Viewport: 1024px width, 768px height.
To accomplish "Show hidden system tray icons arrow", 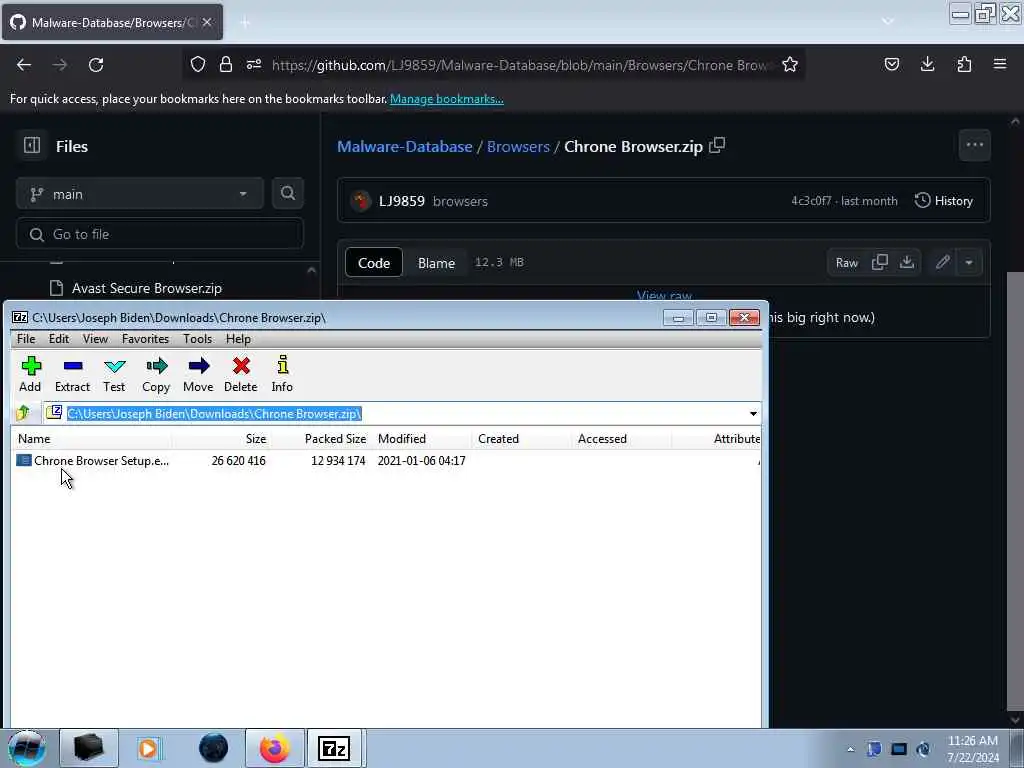I will point(850,749).
